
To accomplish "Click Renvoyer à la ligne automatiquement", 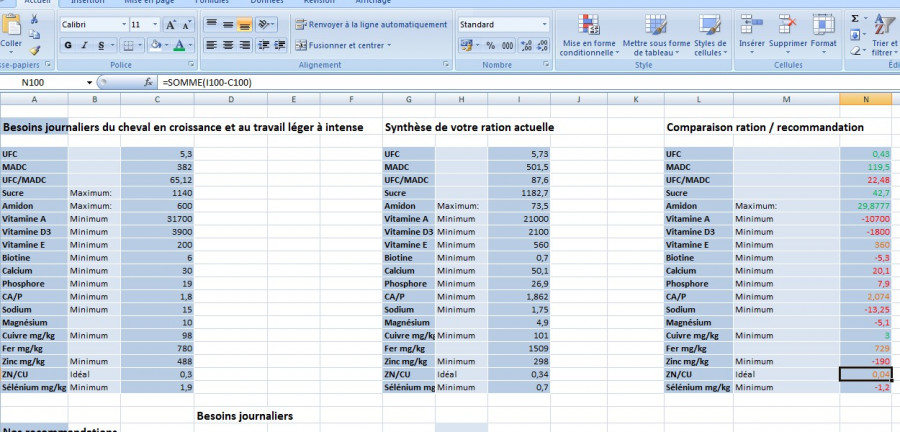I will tap(371, 25).
